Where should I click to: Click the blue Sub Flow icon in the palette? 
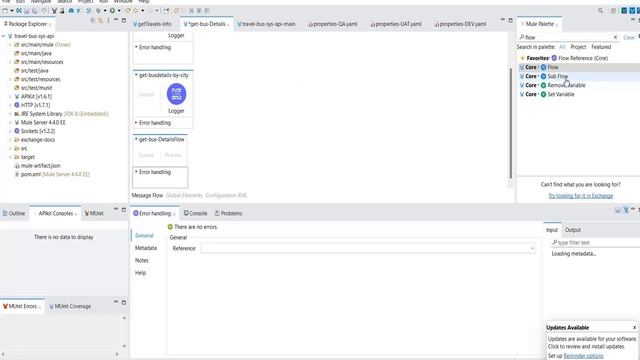click(543, 76)
